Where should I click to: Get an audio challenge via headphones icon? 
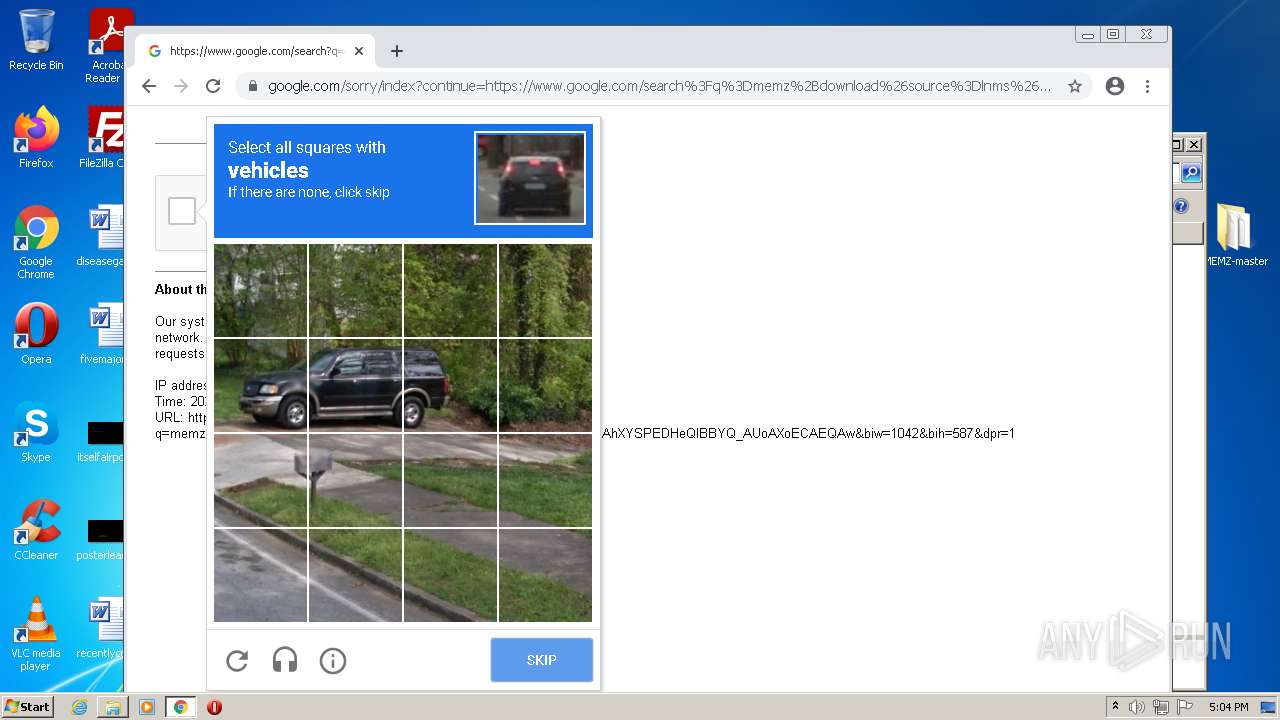coord(285,660)
